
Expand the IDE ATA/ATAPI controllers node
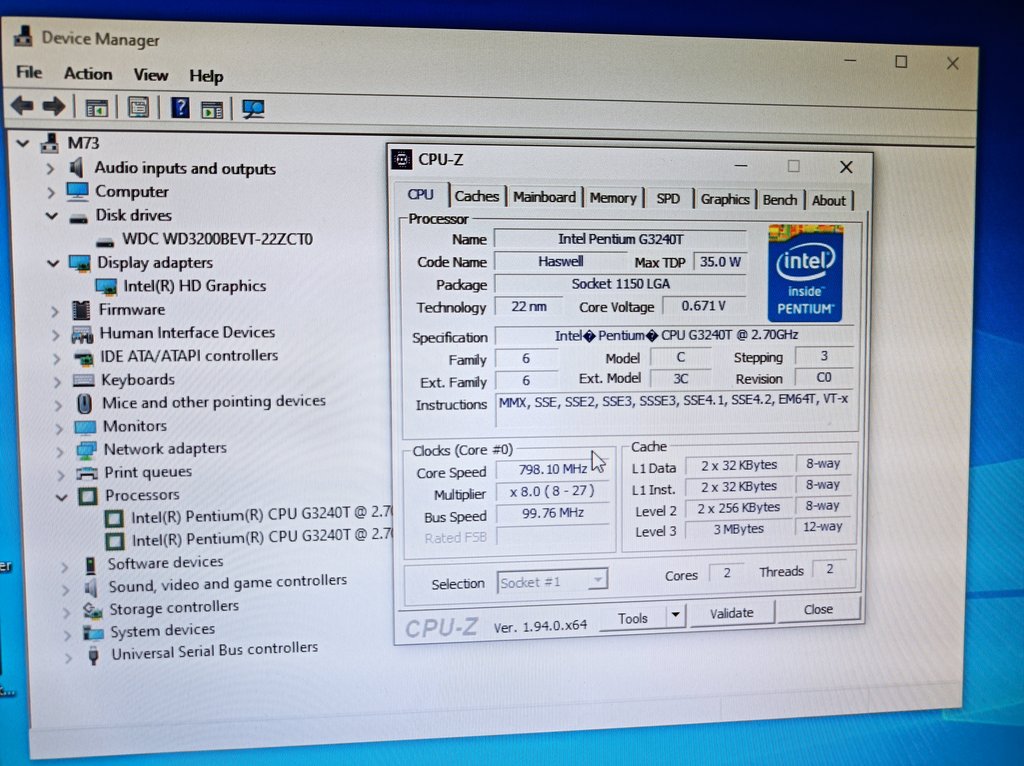pyautogui.click(x=57, y=359)
